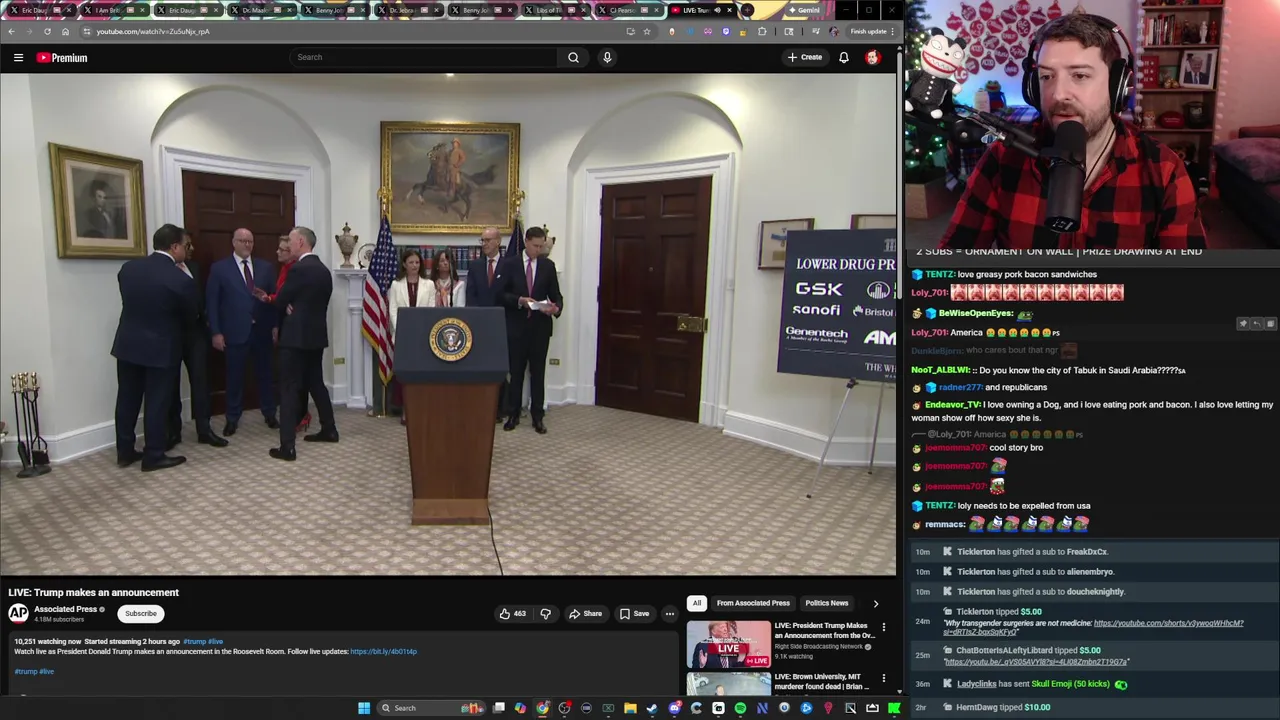Open the YouTube account avatar menu
This screenshot has width=1280, height=720.
[872, 57]
